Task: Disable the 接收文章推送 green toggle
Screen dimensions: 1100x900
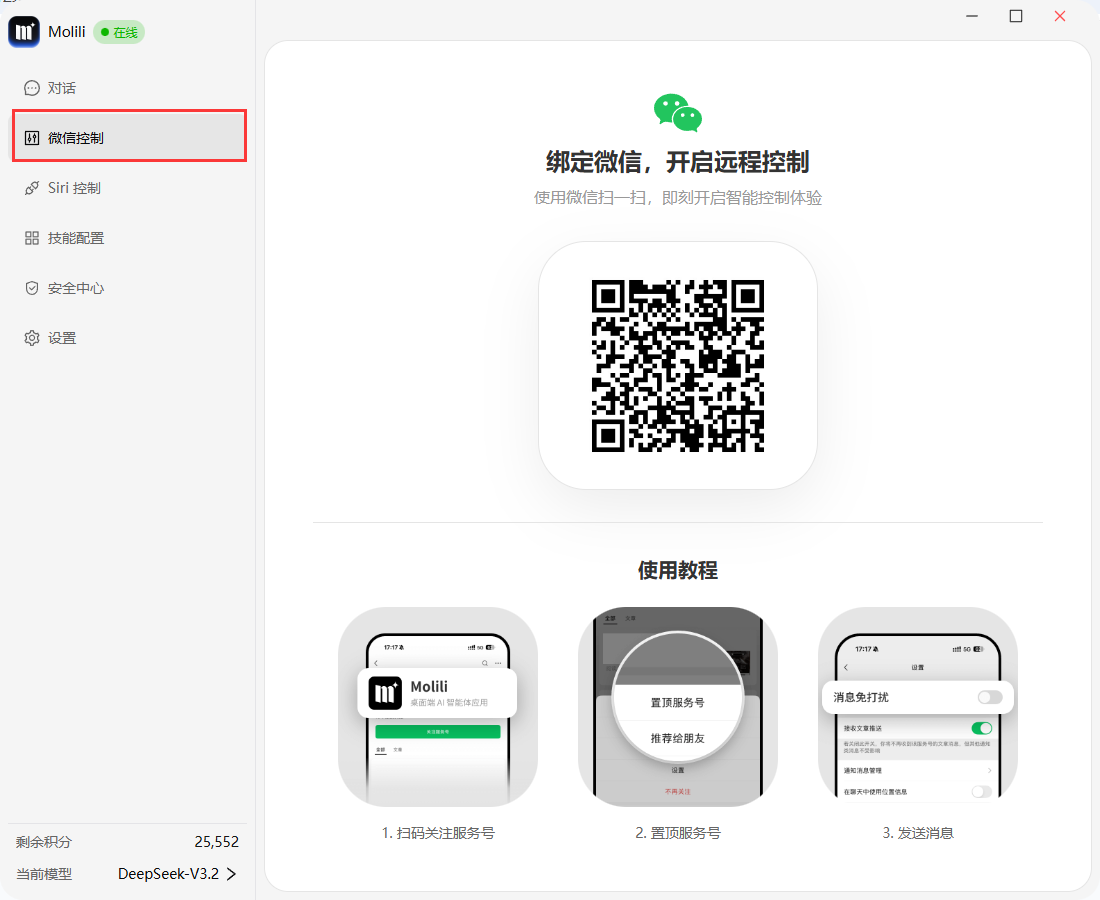Action: point(980,728)
